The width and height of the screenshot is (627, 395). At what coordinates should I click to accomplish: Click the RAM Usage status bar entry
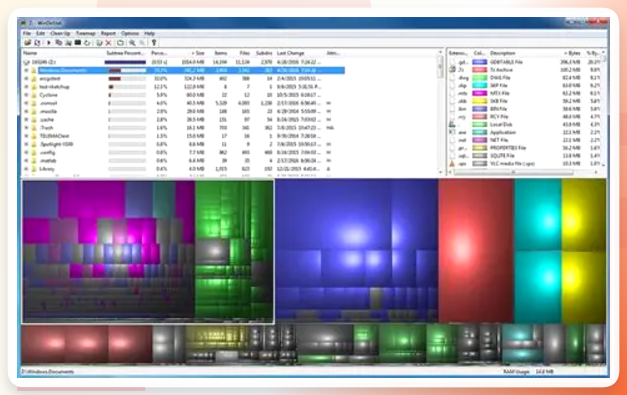coord(528,372)
